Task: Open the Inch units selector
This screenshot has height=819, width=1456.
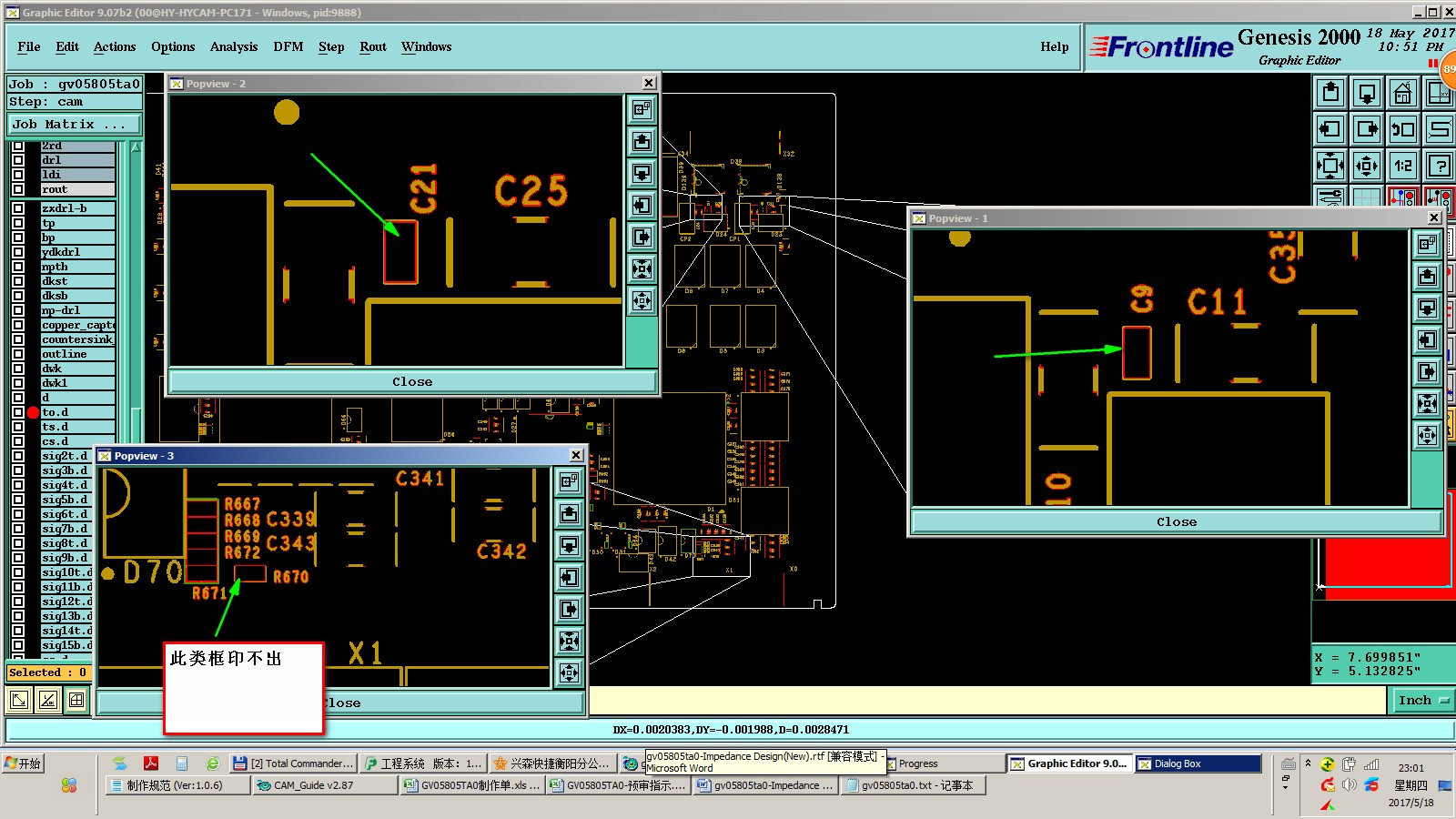Action: click(x=1422, y=701)
